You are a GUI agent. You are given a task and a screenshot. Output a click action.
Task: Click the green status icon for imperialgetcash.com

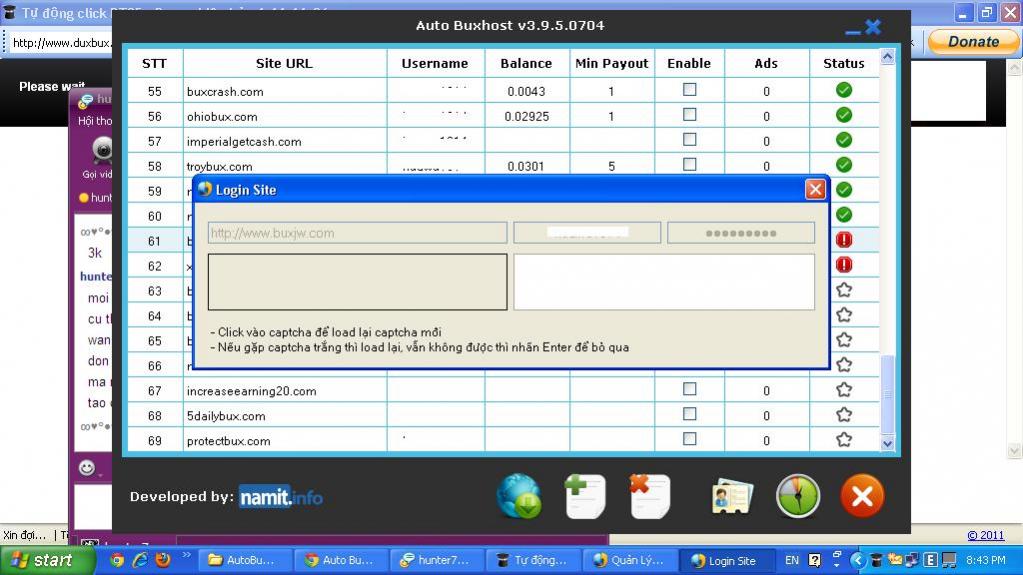(x=844, y=140)
